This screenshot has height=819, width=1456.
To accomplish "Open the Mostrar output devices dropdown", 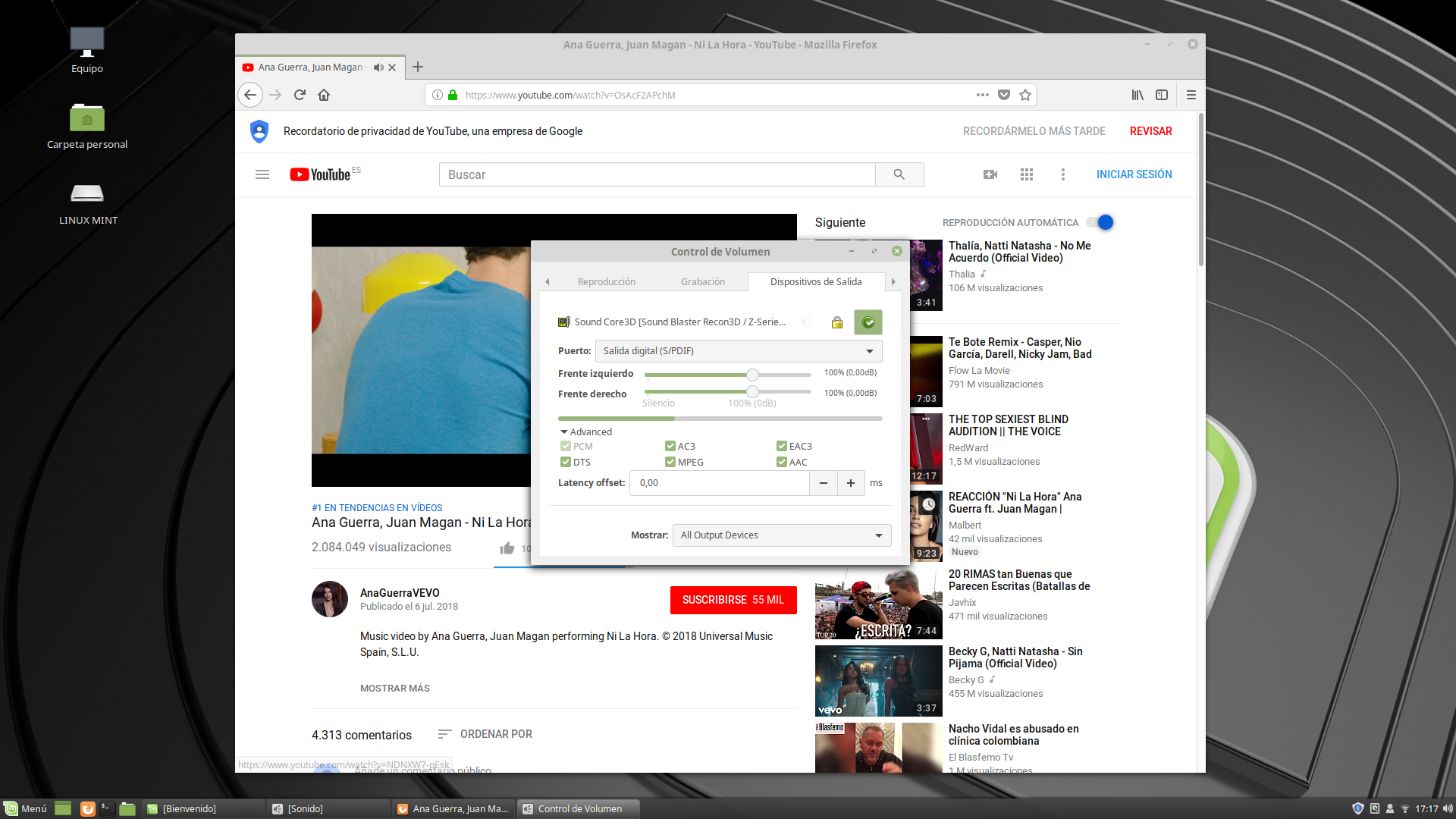I will tap(781, 535).
